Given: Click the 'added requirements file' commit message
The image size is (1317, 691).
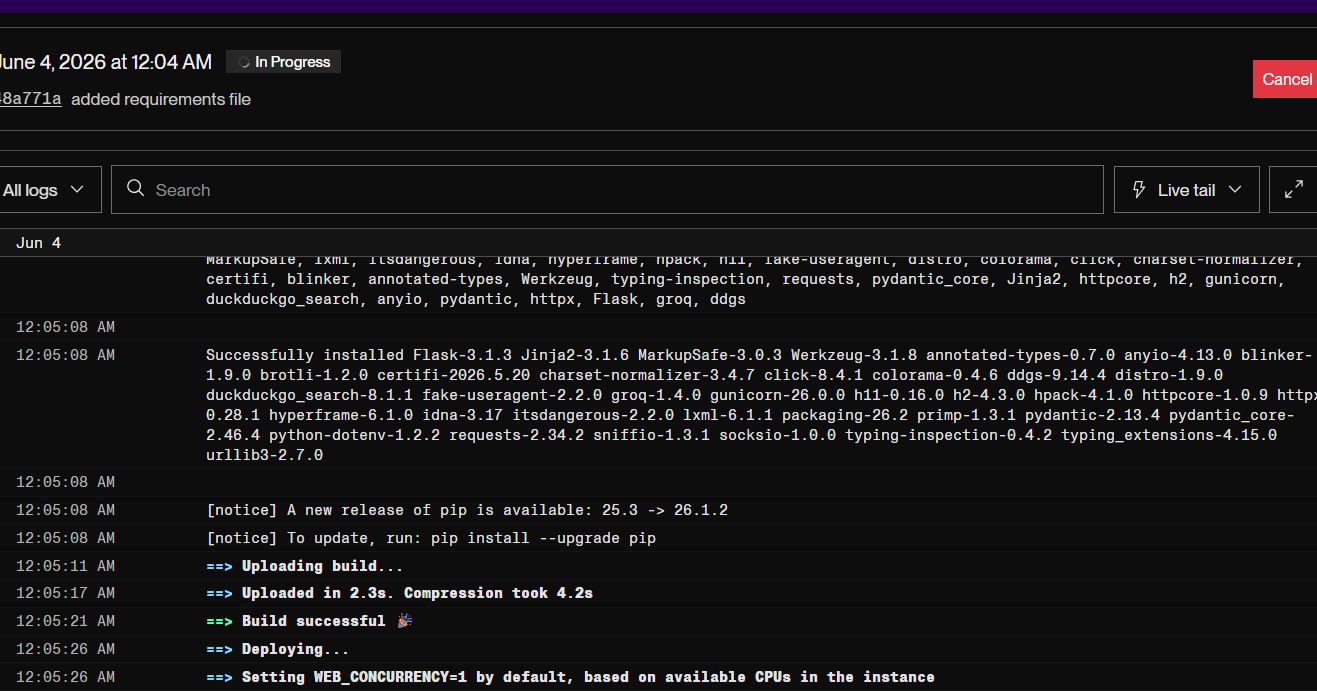Looking at the screenshot, I should [x=161, y=99].
